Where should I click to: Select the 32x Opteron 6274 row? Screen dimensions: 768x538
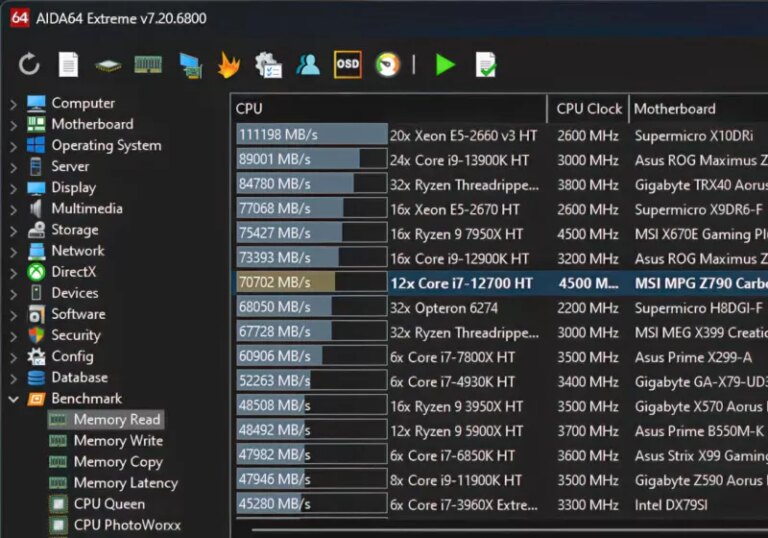click(500, 308)
